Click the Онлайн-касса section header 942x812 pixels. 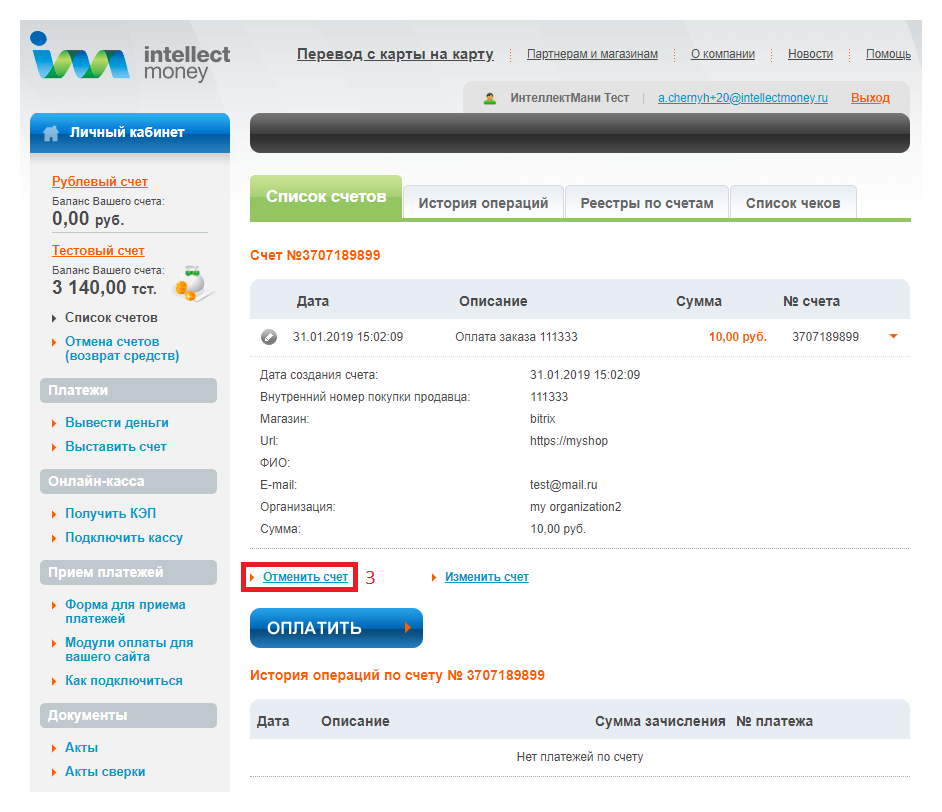point(128,482)
